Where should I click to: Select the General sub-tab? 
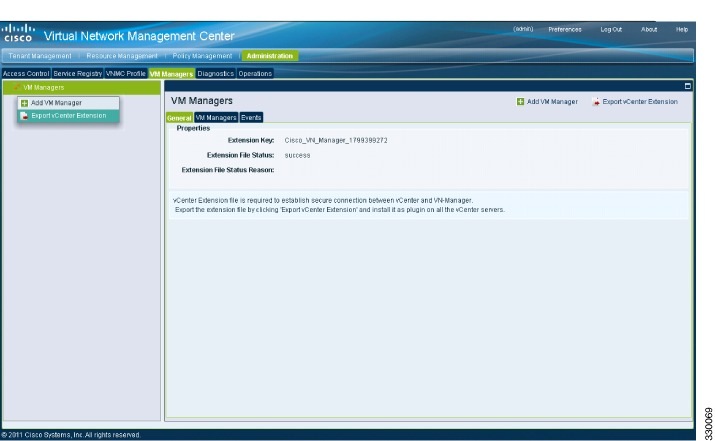pos(179,118)
